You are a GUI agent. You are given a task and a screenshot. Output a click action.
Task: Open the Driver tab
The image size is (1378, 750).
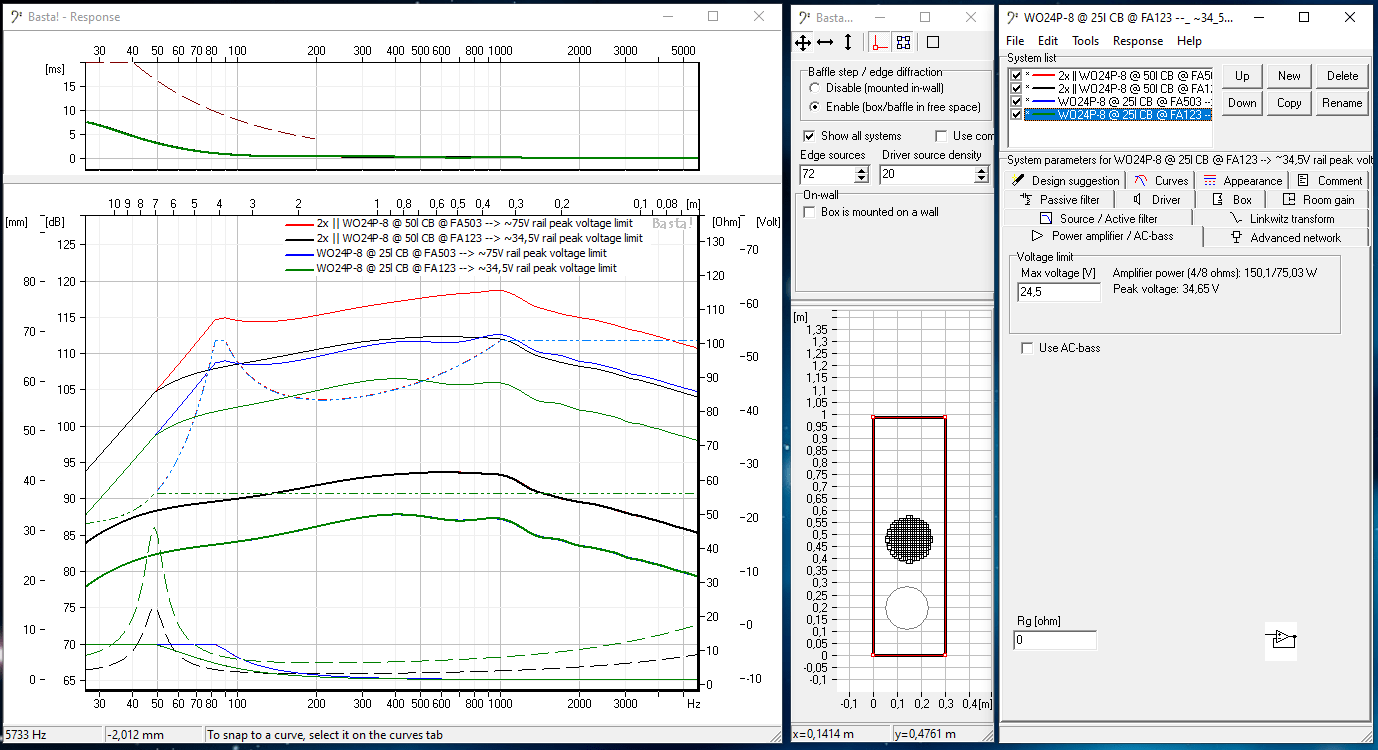click(1156, 200)
